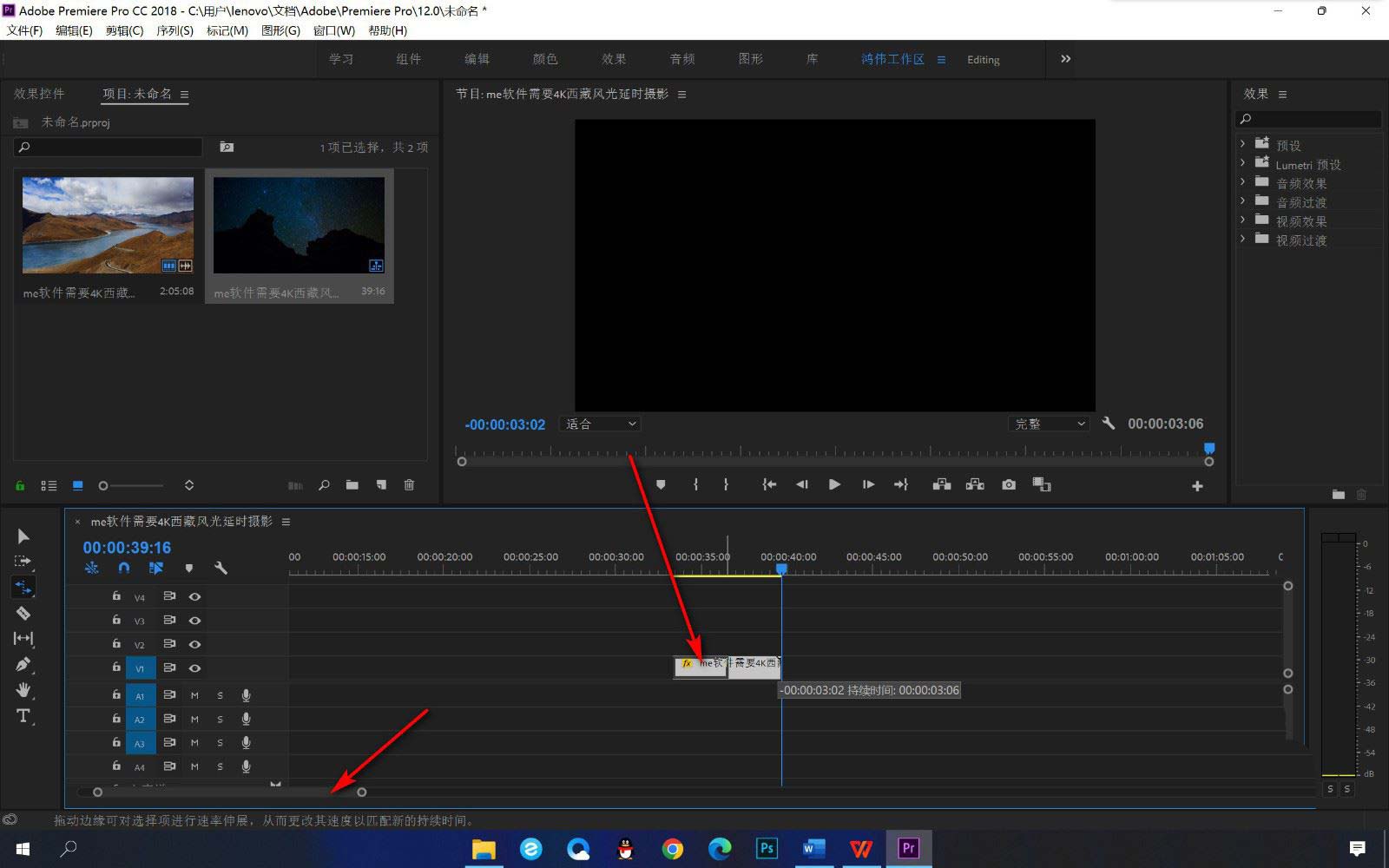
Task: Export frame with camera icon
Action: point(1009,484)
